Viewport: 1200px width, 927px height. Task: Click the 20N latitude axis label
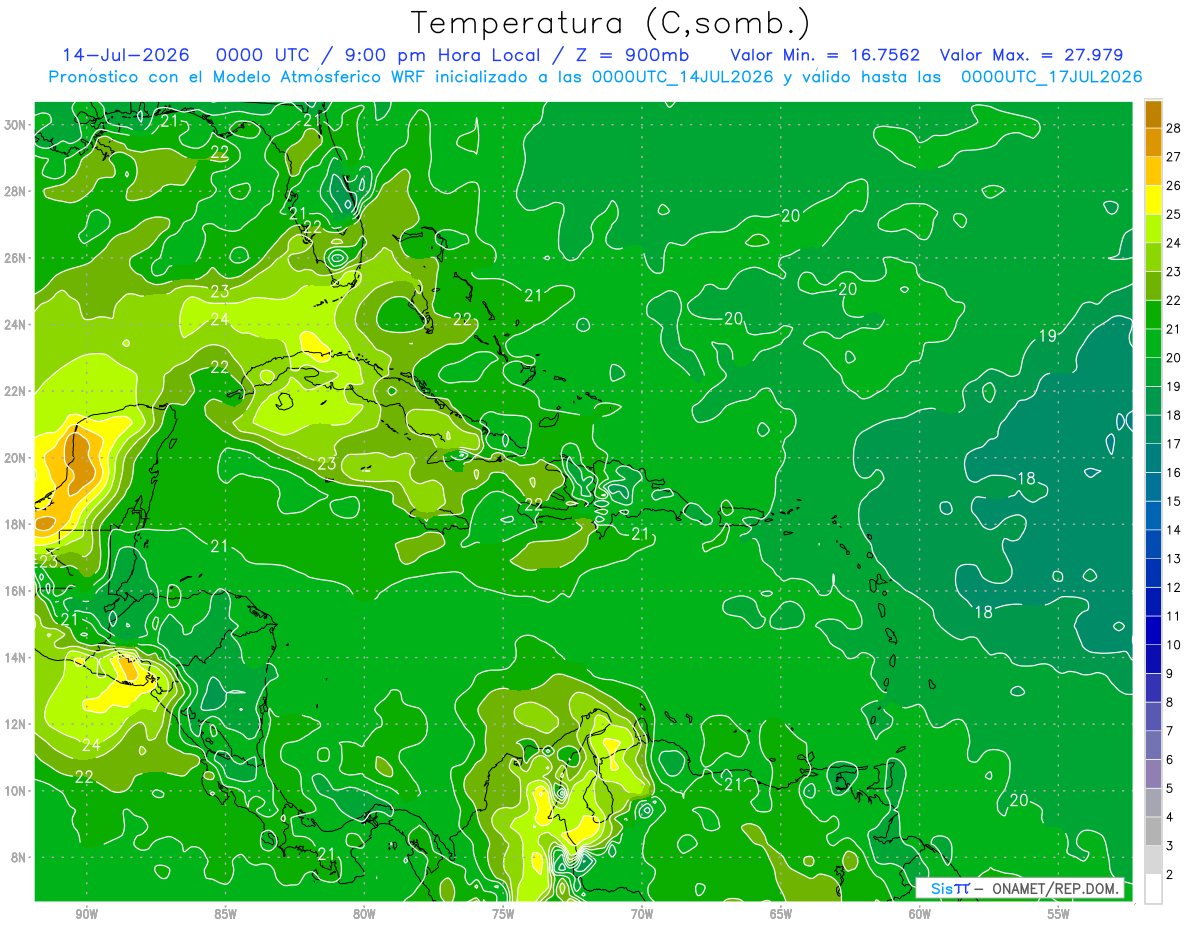[15, 457]
